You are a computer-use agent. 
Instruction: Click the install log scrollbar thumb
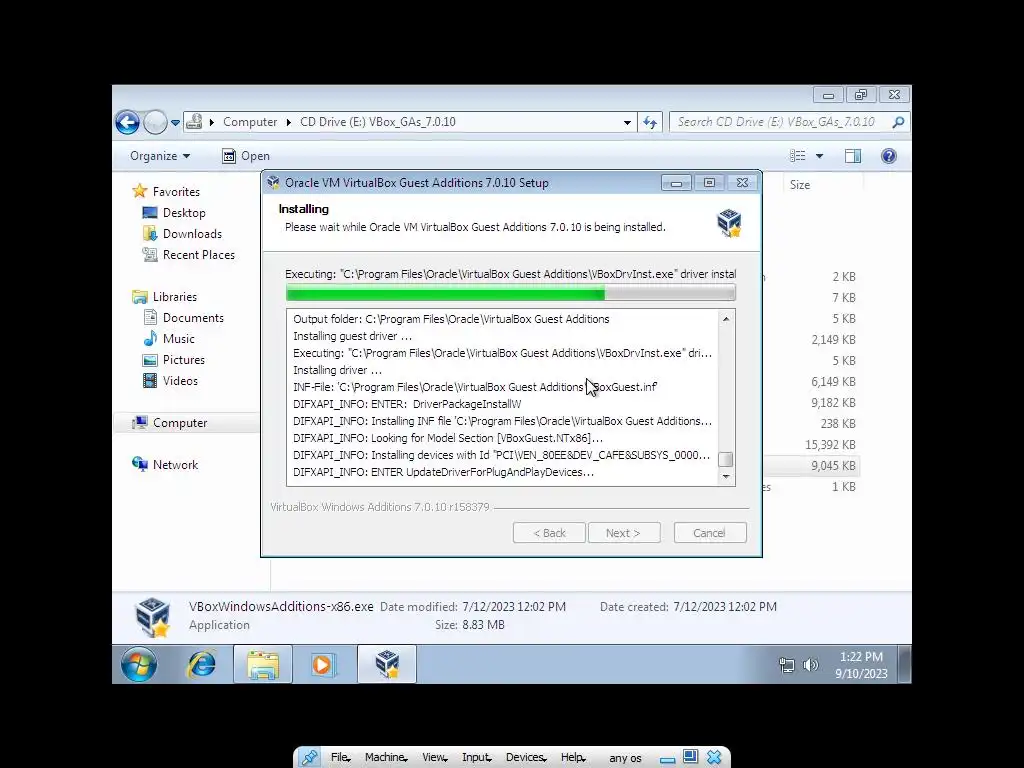pyautogui.click(x=726, y=459)
